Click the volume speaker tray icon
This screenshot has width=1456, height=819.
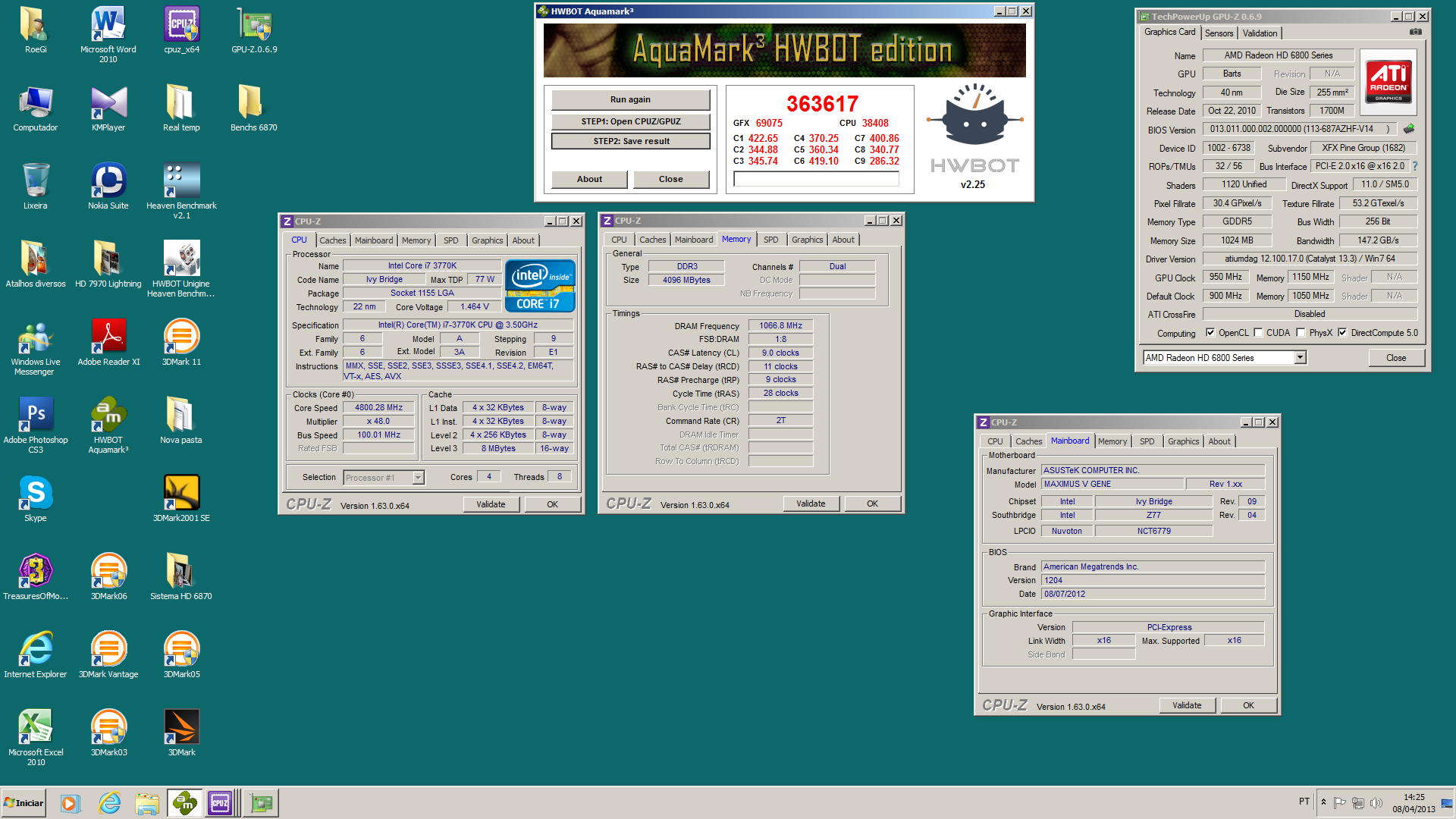pos(1376,803)
